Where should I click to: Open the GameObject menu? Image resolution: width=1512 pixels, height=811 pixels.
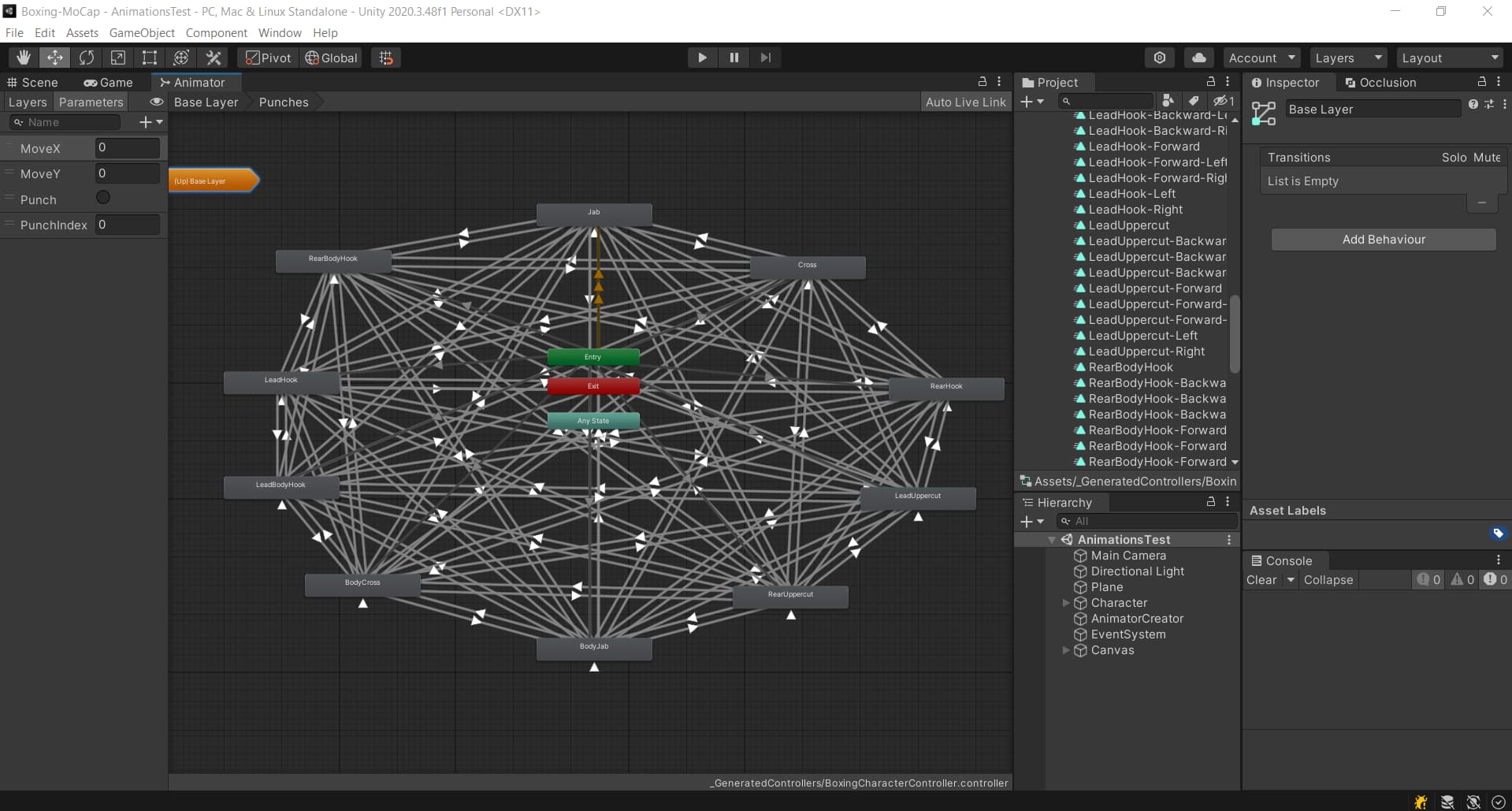142,32
